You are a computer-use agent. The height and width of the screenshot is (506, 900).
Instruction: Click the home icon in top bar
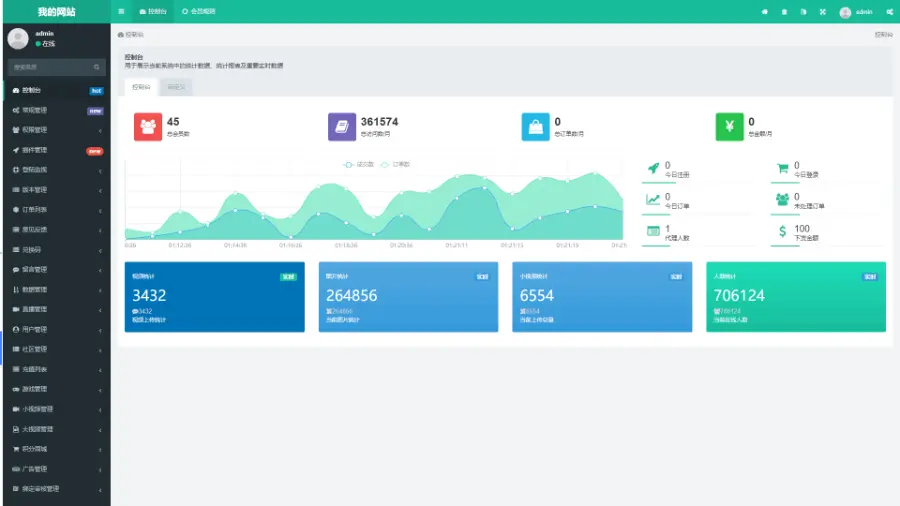coord(765,12)
